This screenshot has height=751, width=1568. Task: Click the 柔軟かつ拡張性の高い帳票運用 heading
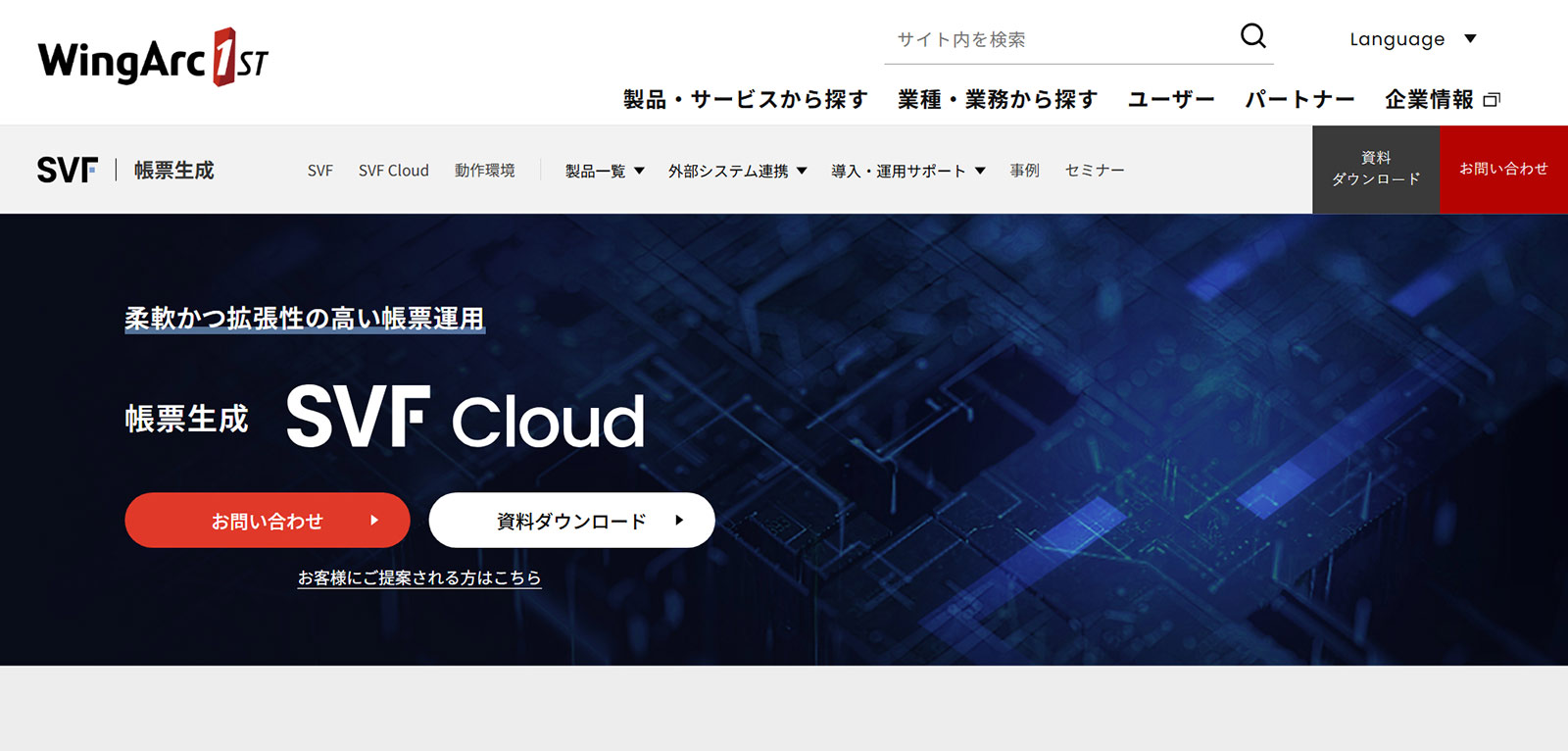click(305, 319)
